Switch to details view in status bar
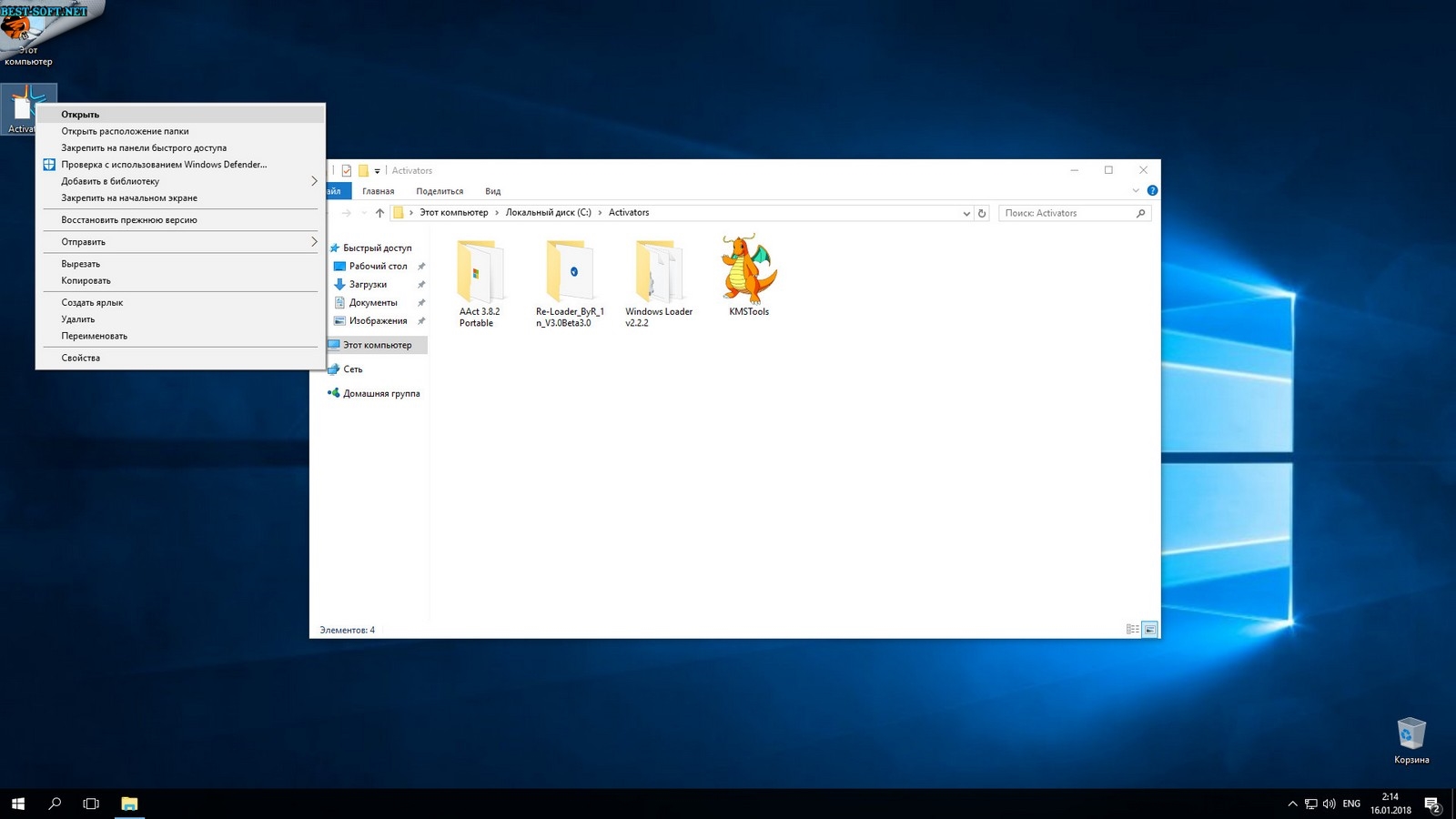This screenshot has height=819, width=1456. [x=1133, y=630]
